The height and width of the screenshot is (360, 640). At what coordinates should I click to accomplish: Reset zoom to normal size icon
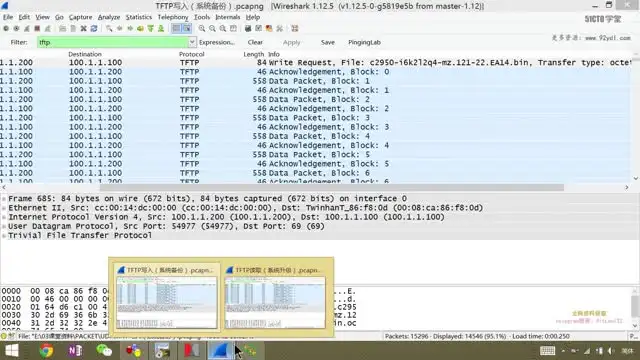(x=223, y=29)
